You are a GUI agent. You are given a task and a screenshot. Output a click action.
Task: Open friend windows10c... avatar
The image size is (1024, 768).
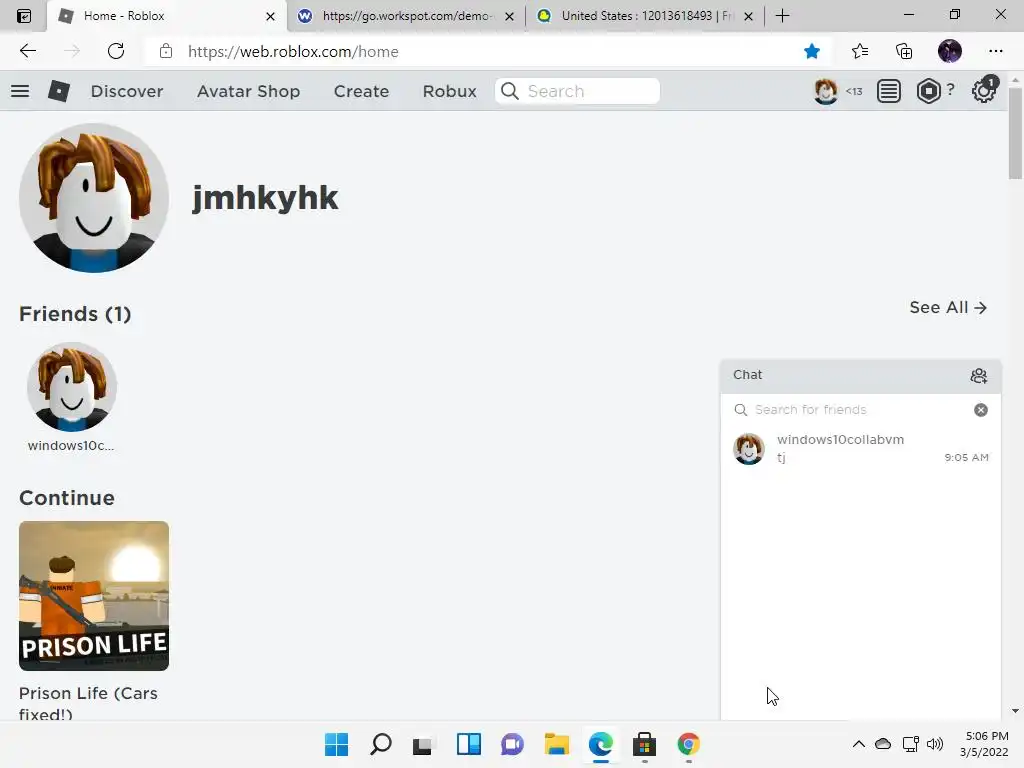pyautogui.click(x=72, y=387)
